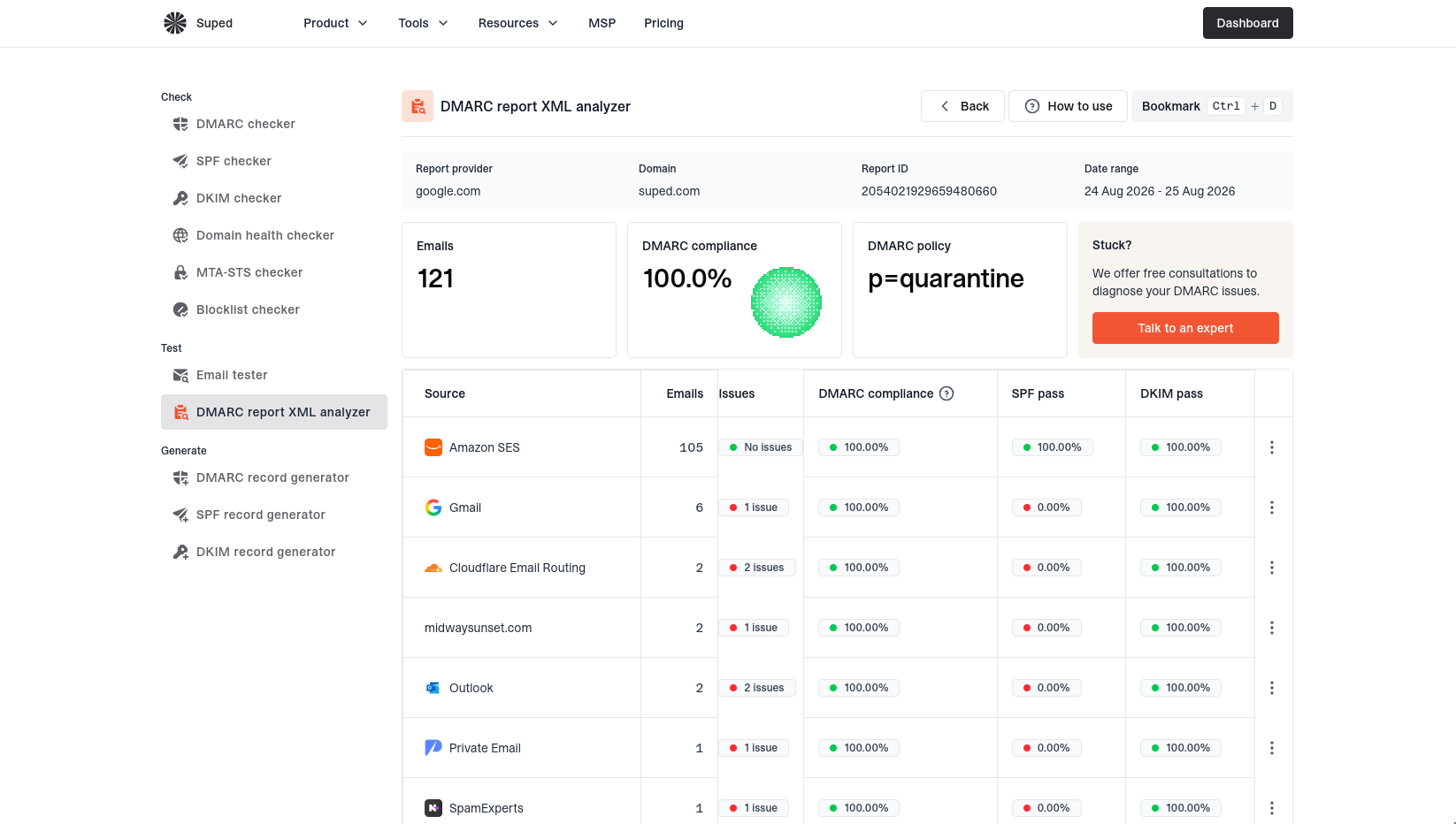Viewport: 1456px width, 824px height.
Task: Click the Blocklist checker icon
Action: (x=180, y=309)
